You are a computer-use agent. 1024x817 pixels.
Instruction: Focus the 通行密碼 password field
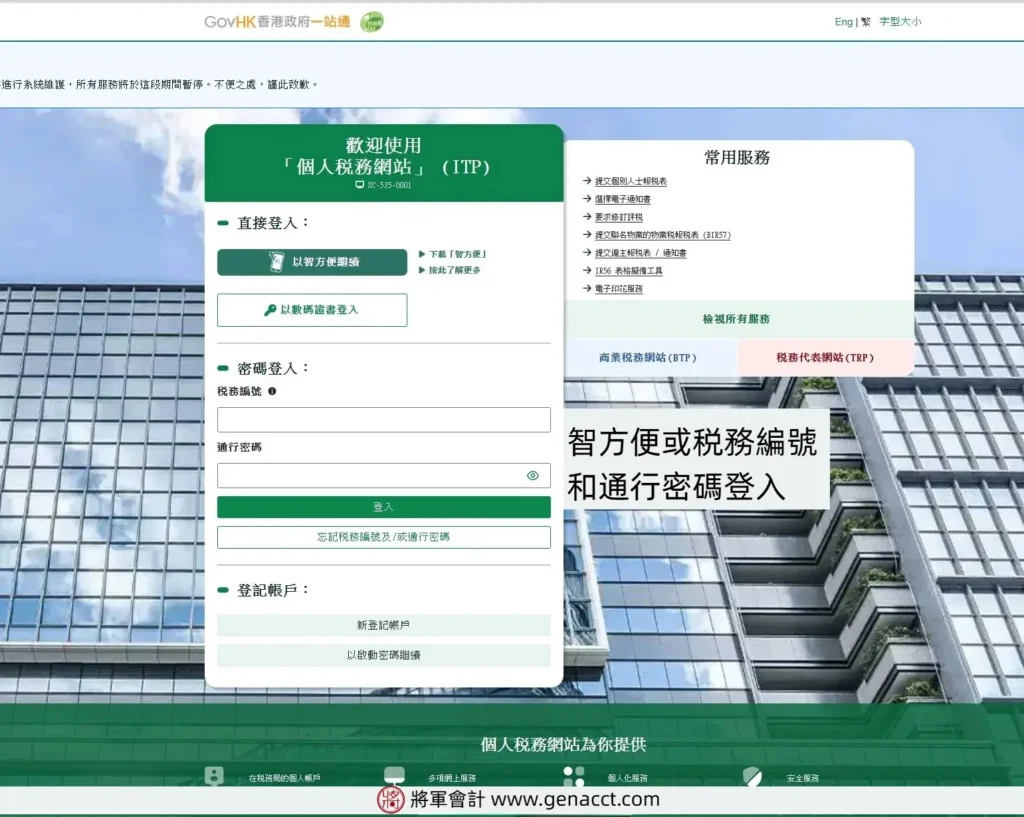pyautogui.click(x=384, y=475)
